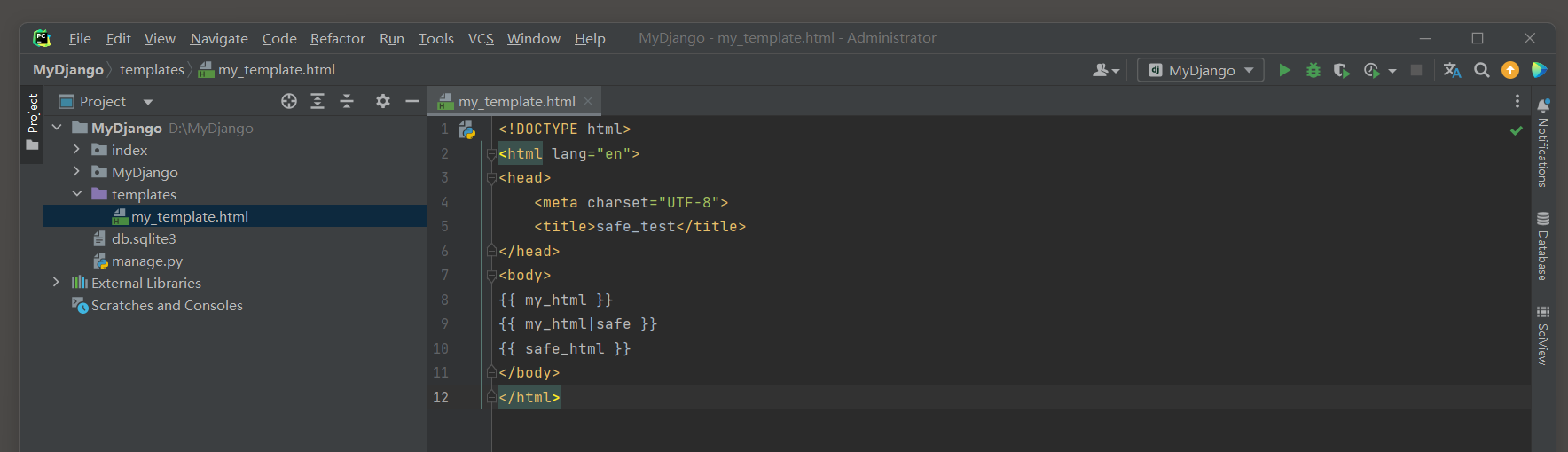The image size is (1568, 452).
Task: Open the Edit menu
Action: click(x=118, y=38)
